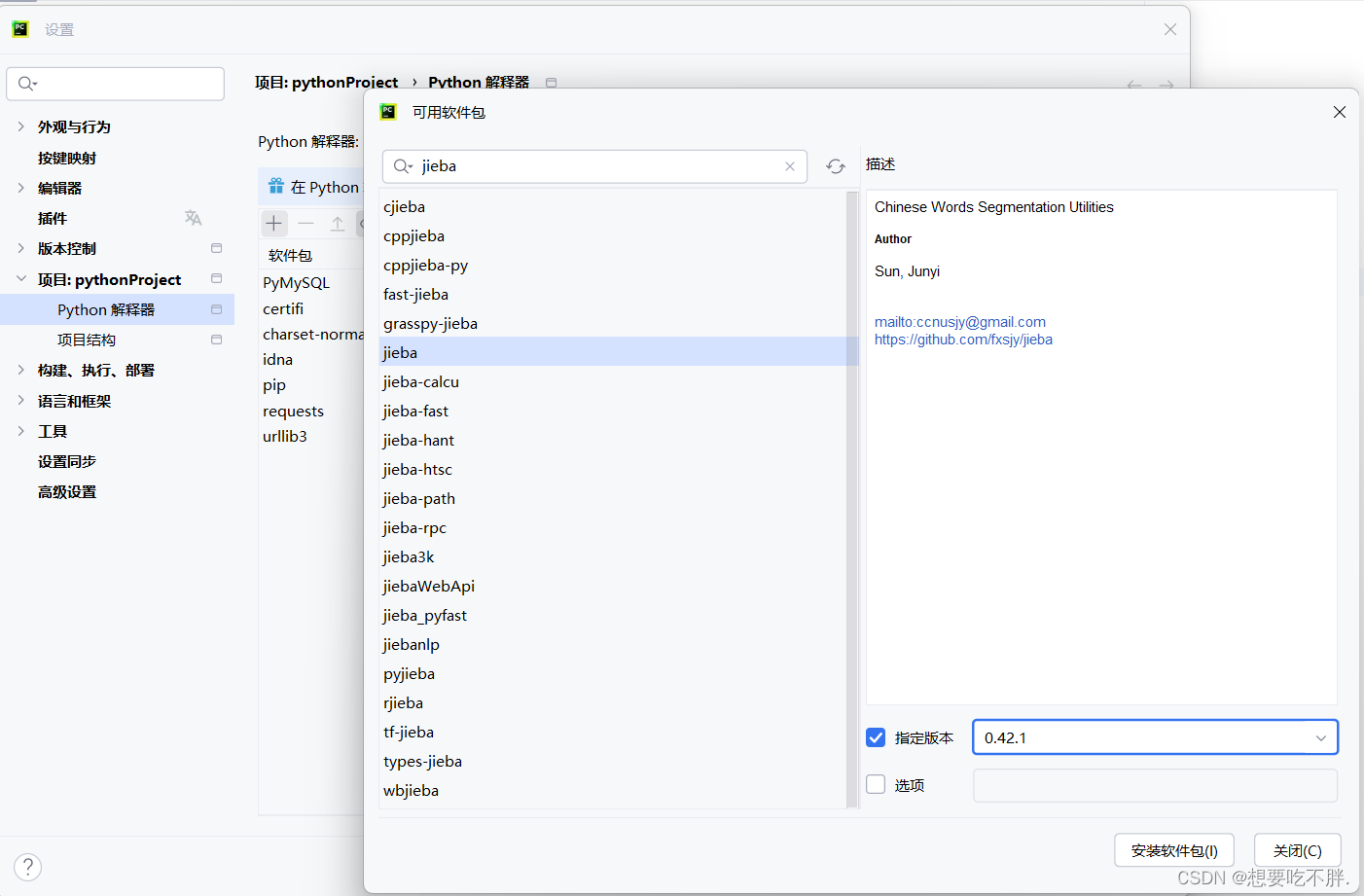The image size is (1364, 896).
Task: Uncheck the Specify version checkbox
Action: coord(876,737)
